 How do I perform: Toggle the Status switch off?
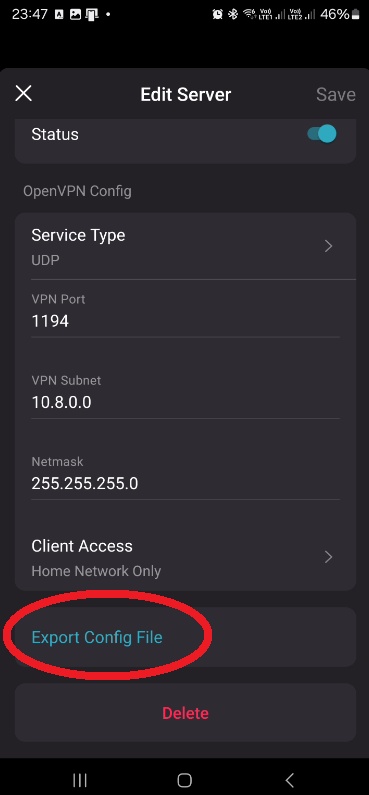pos(322,134)
